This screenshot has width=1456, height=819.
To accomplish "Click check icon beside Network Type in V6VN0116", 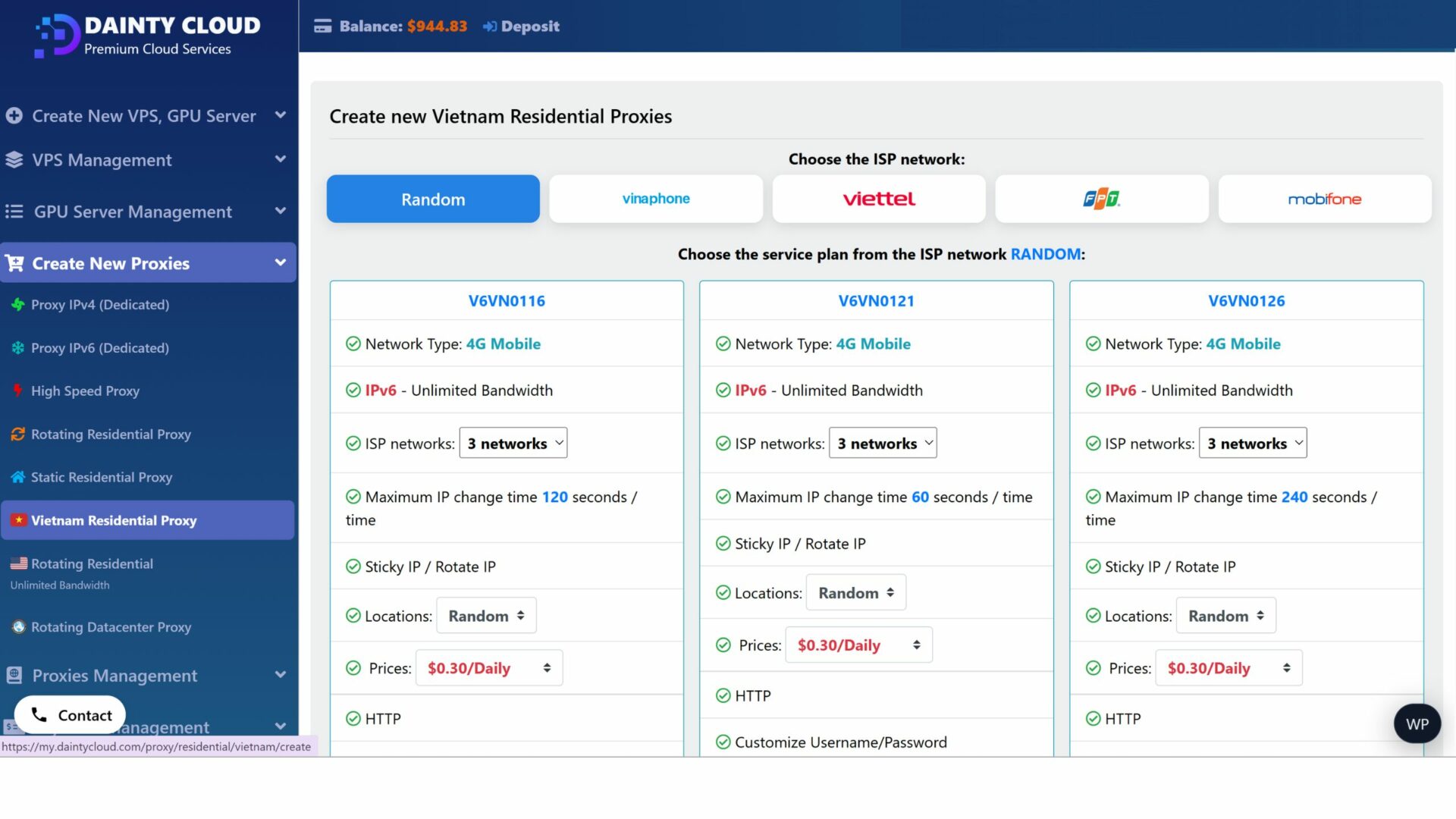I will (x=353, y=344).
